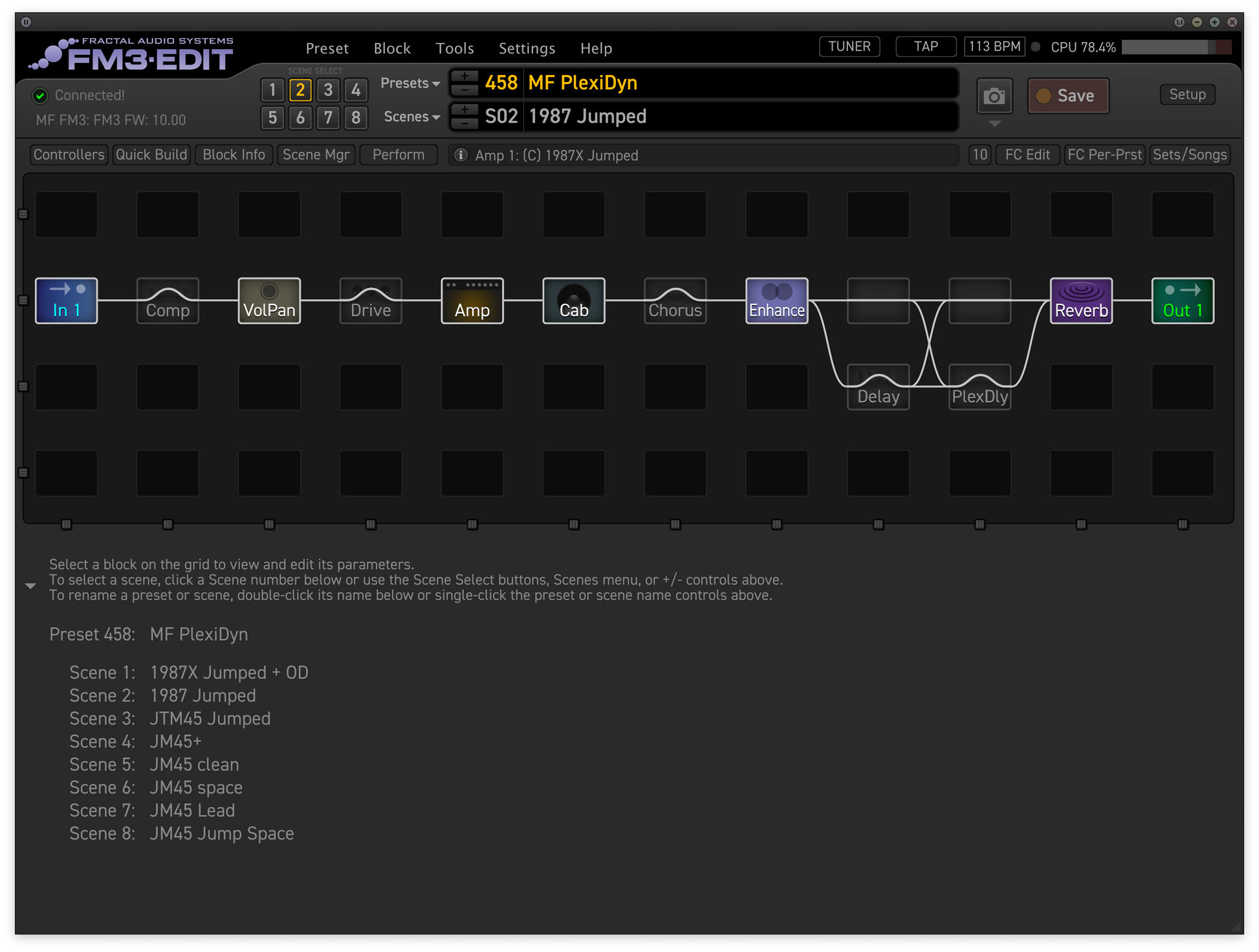Click the camera snapshot icon

click(x=994, y=96)
